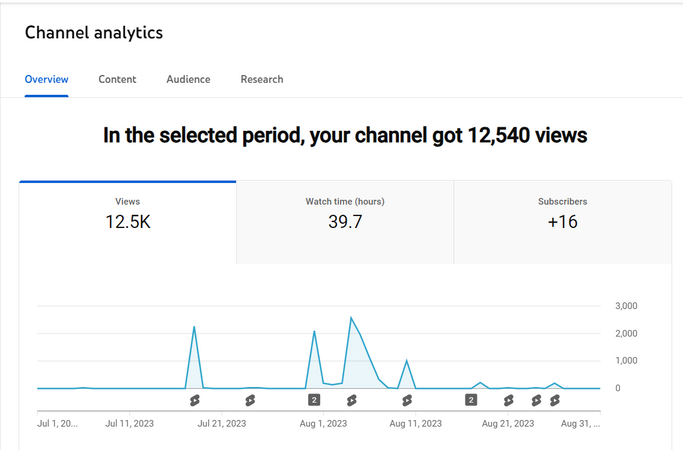Open the last Shorts marker before Aug 31

click(x=555, y=400)
